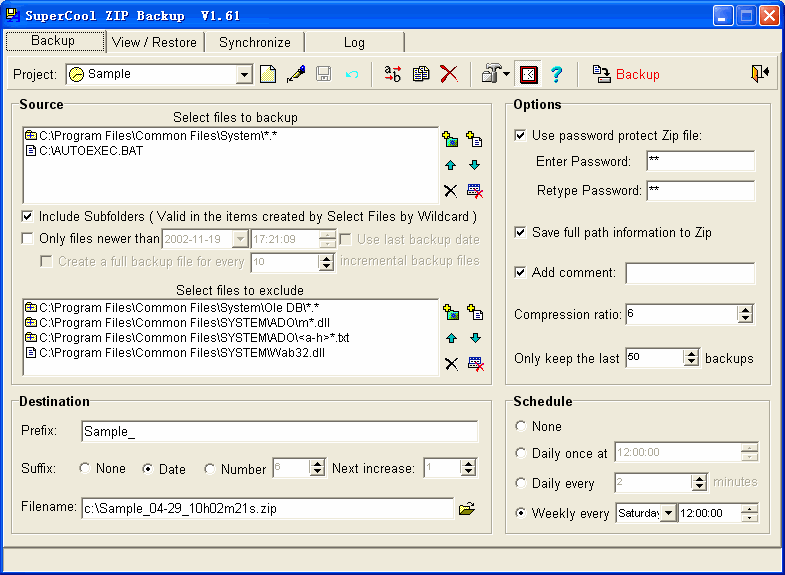Remove selected exclude list item
Image resolution: width=785 pixels, height=575 pixels.
click(x=452, y=364)
